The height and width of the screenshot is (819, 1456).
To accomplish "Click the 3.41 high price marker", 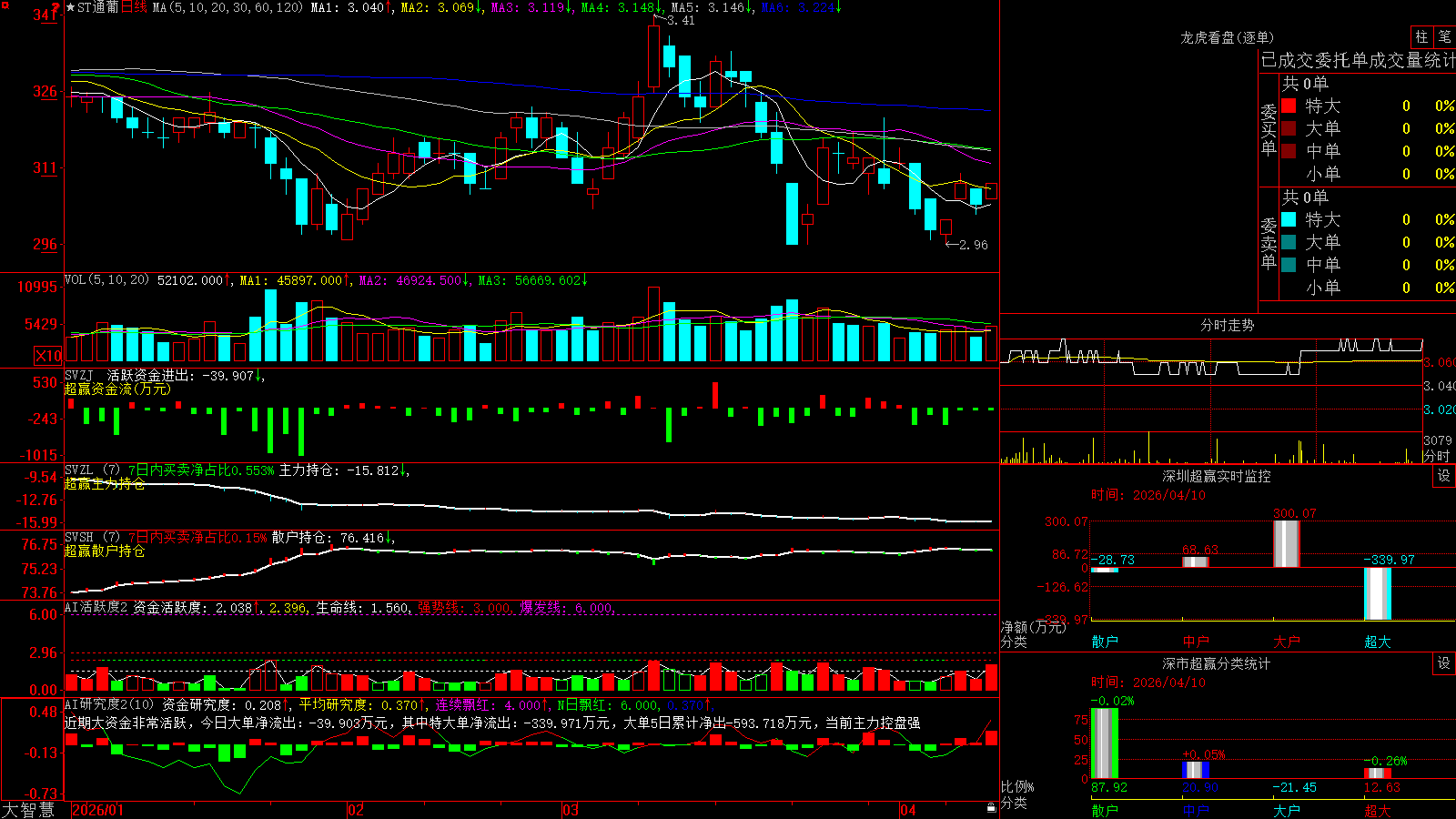I will [x=681, y=20].
